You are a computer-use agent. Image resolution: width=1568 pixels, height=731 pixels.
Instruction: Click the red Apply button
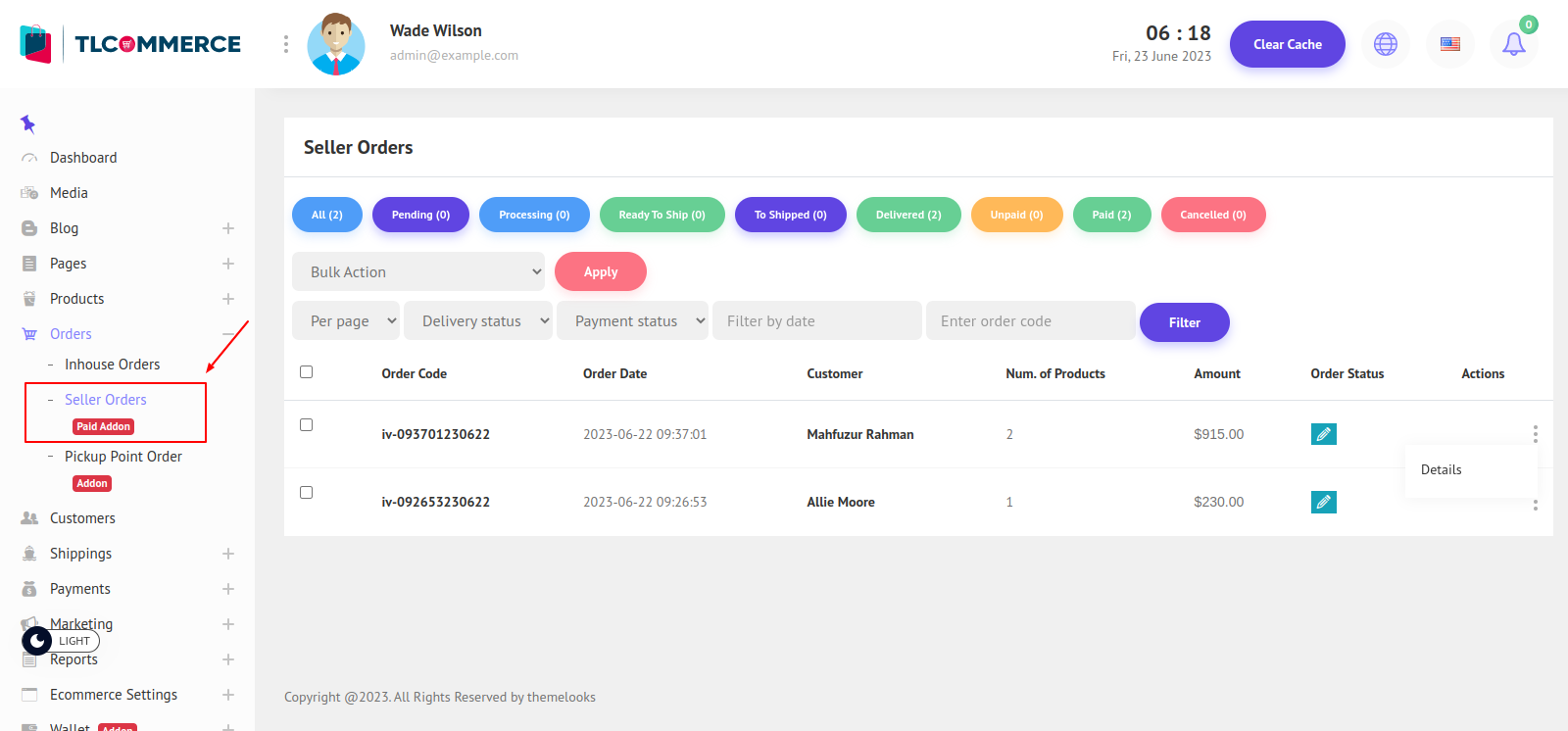[600, 271]
